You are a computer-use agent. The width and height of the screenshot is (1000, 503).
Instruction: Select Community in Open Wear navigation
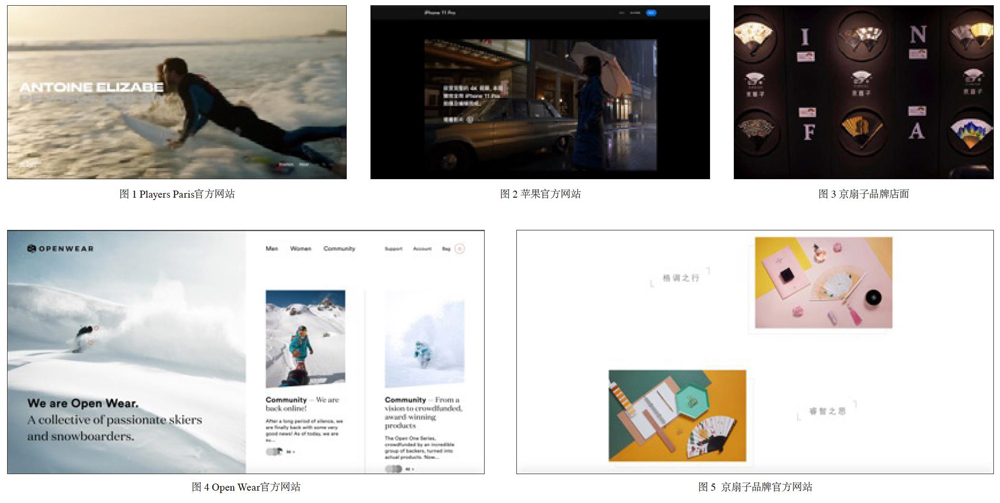coord(339,249)
